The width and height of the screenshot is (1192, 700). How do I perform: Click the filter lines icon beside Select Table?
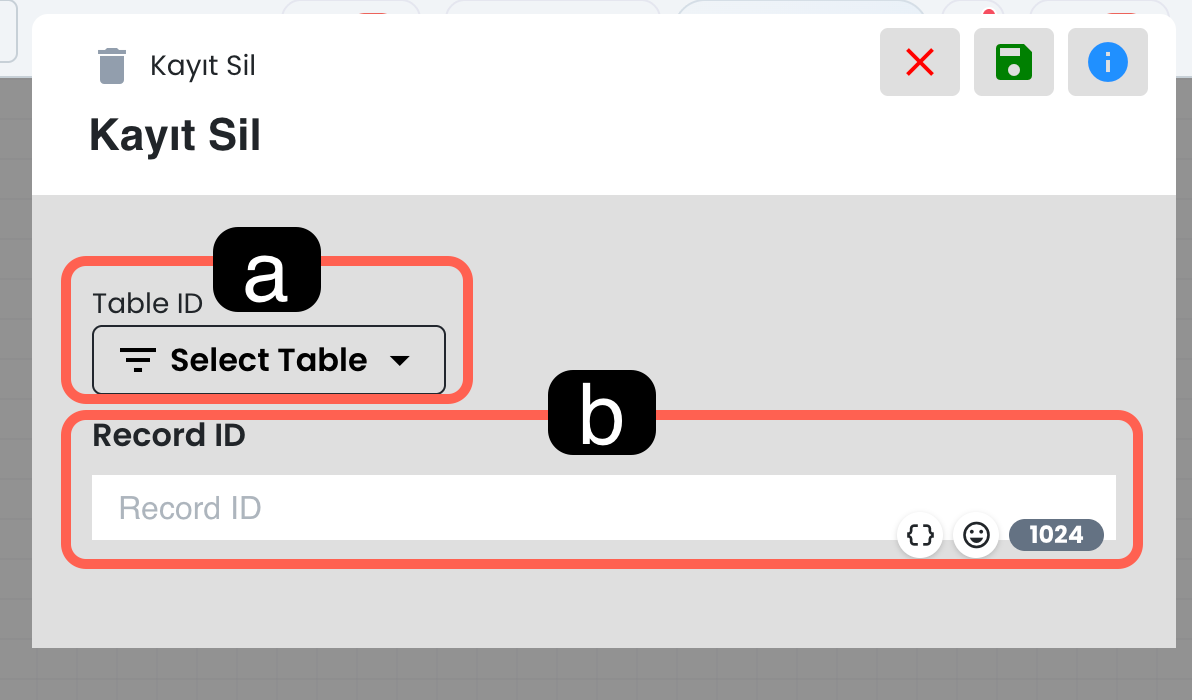pyautogui.click(x=137, y=360)
